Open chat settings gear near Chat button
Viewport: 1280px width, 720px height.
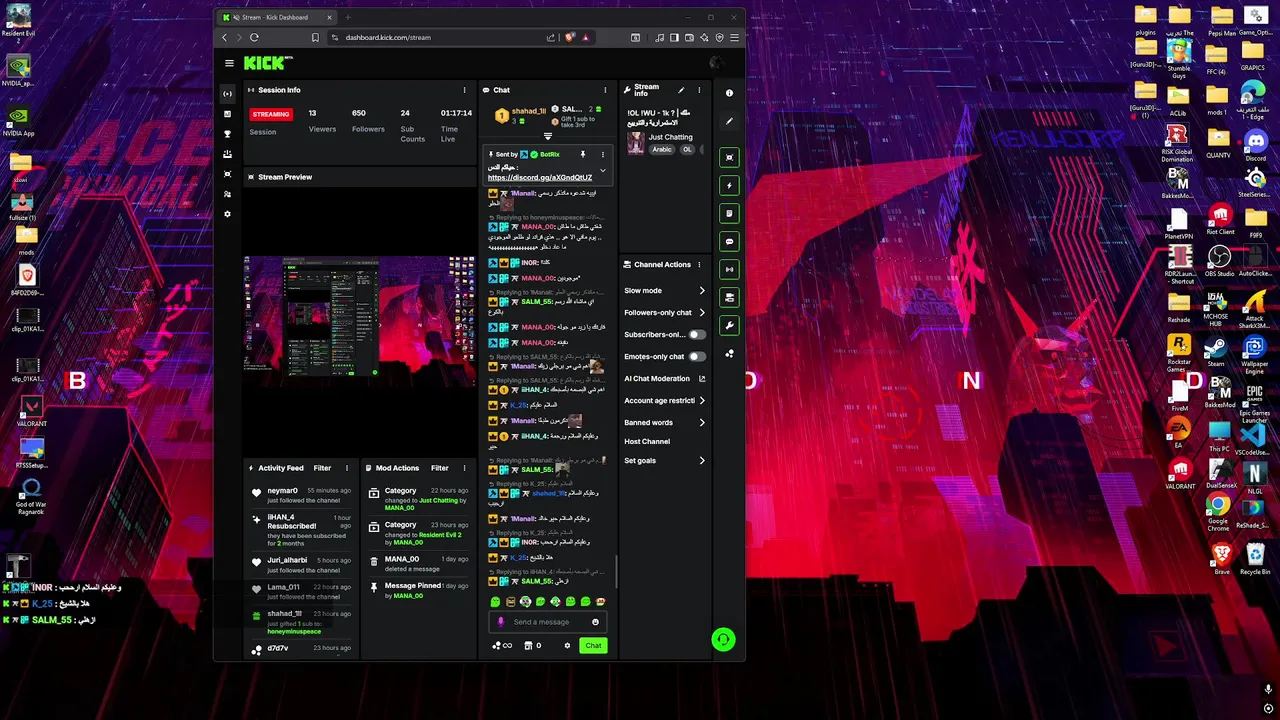[x=567, y=645]
